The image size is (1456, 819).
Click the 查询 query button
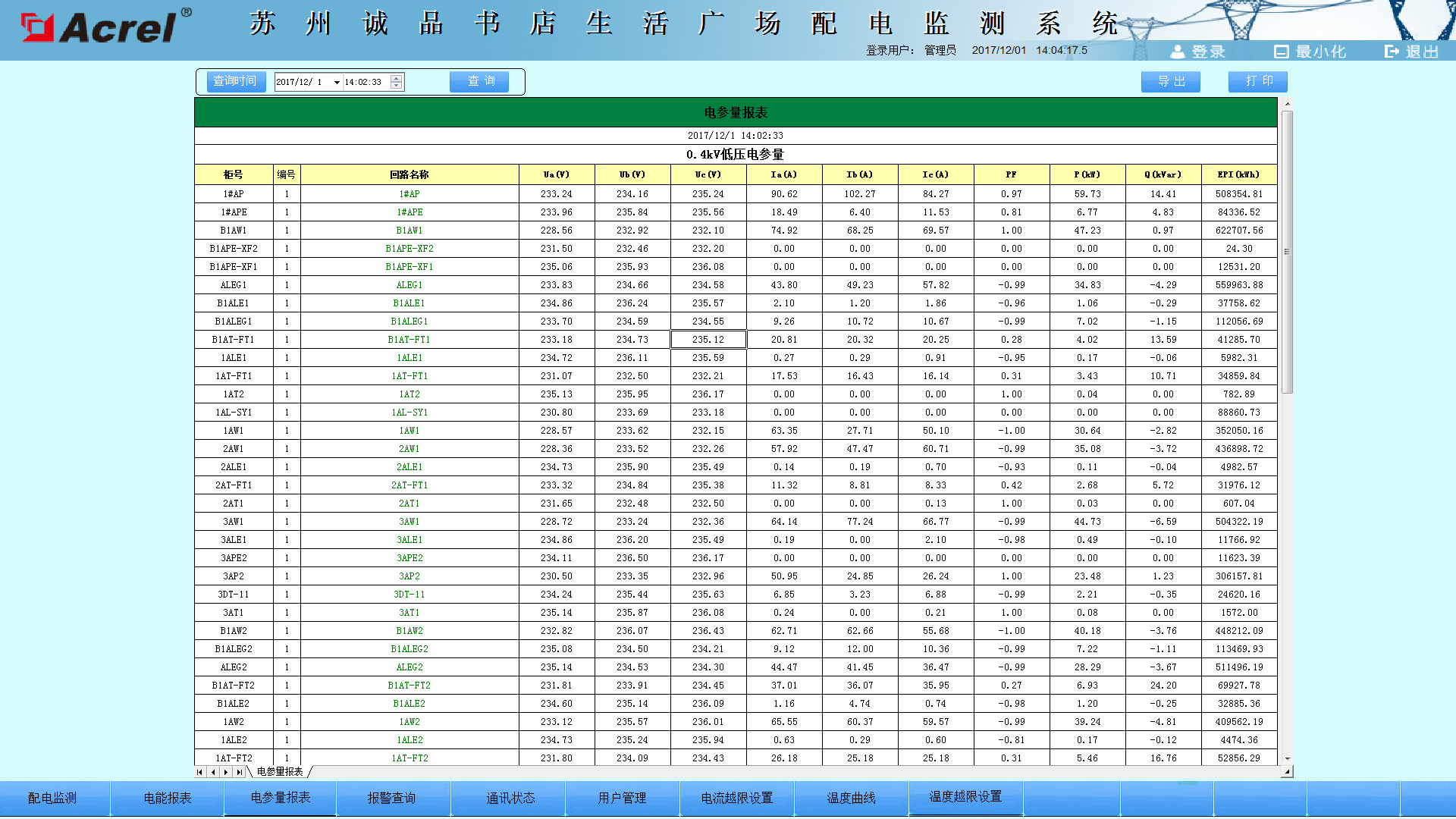point(479,82)
